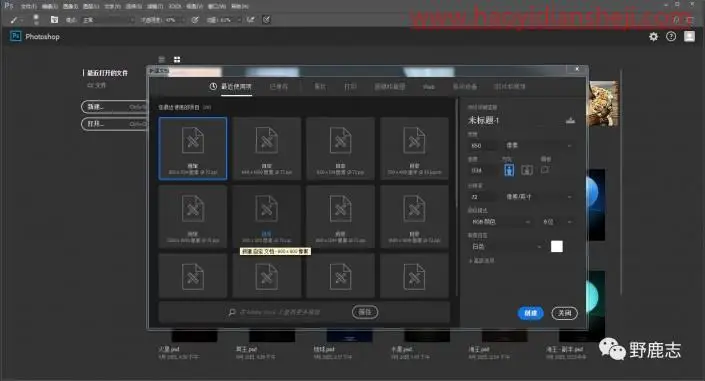Open the 图层 menu
The width and height of the screenshot is (705, 381).
[91, 6]
